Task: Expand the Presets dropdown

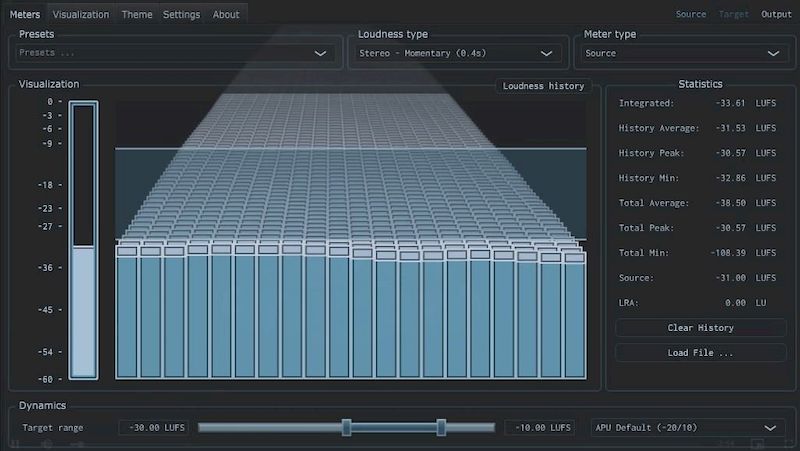Action: (174, 53)
